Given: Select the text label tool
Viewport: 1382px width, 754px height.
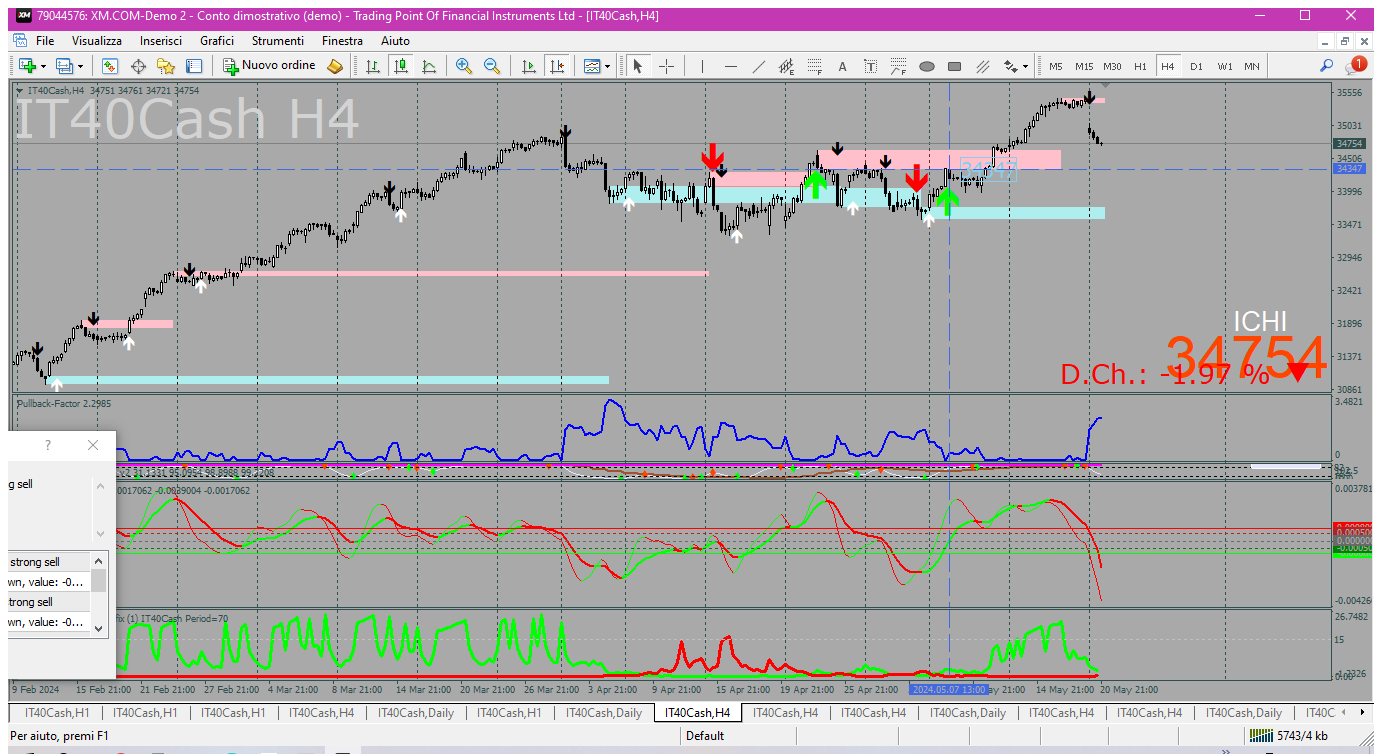Looking at the screenshot, I should point(870,66).
